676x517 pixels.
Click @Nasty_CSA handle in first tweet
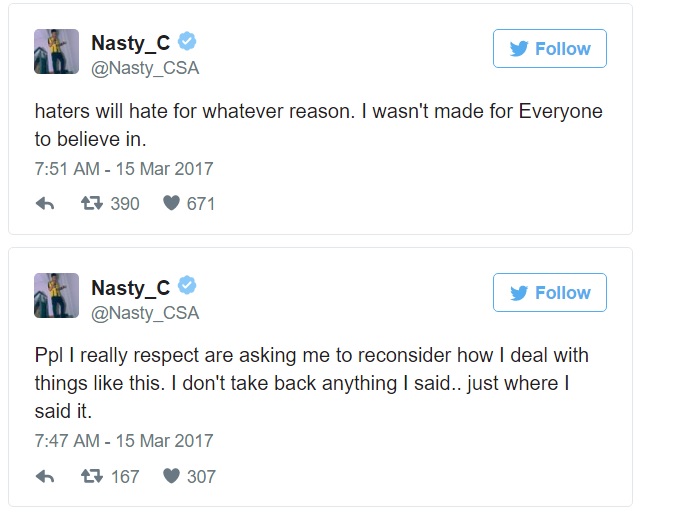point(145,68)
